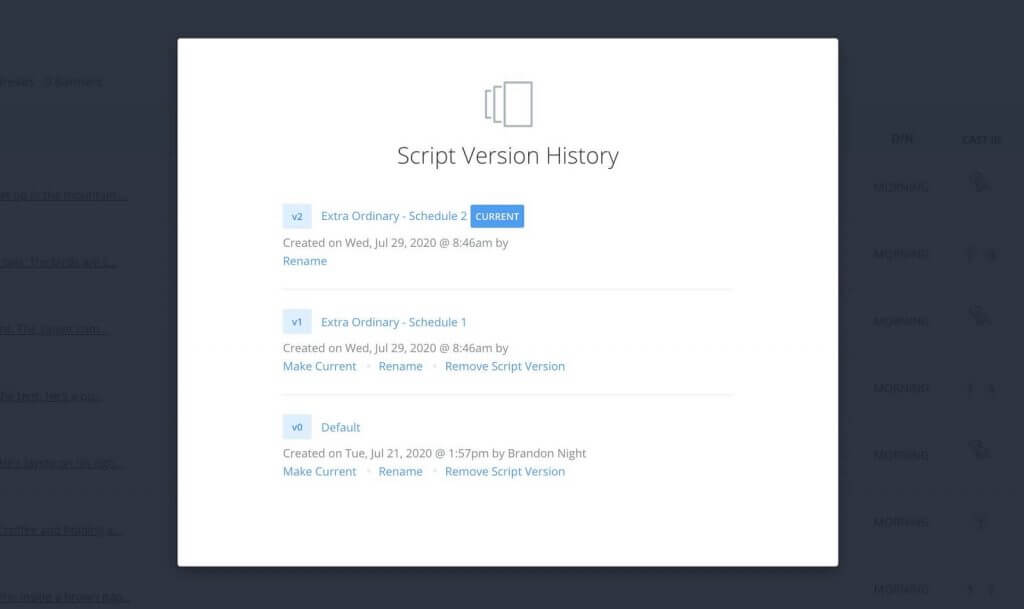Click the v2 version badge

tap(297, 216)
